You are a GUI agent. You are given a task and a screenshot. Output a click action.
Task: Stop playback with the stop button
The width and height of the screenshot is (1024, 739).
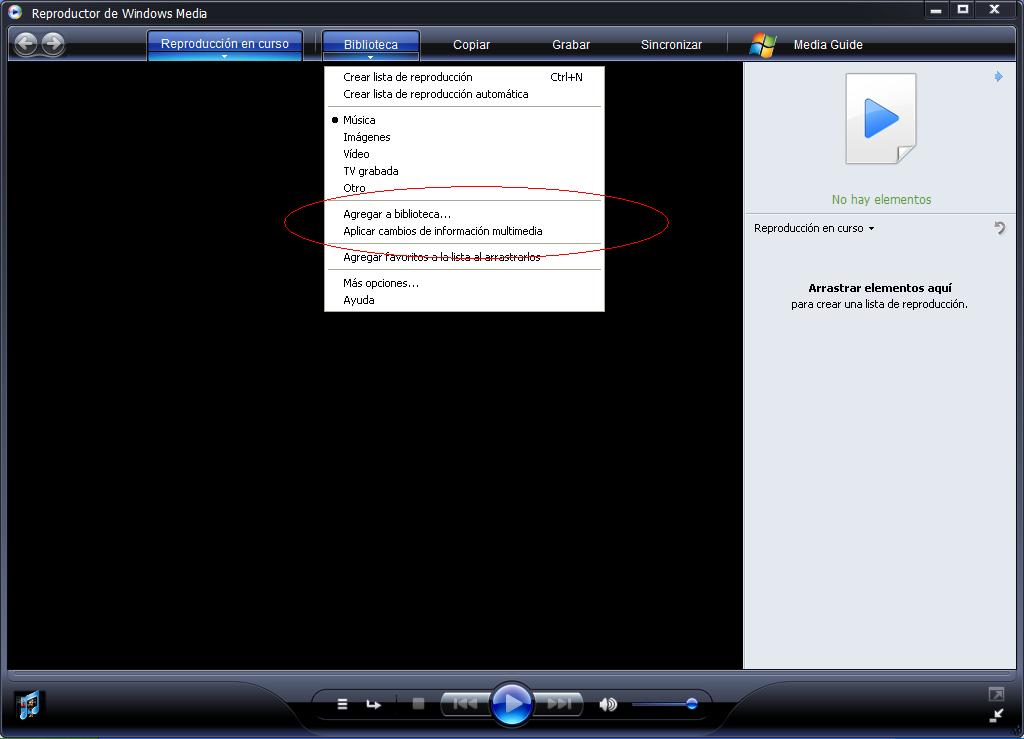click(419, 704)
